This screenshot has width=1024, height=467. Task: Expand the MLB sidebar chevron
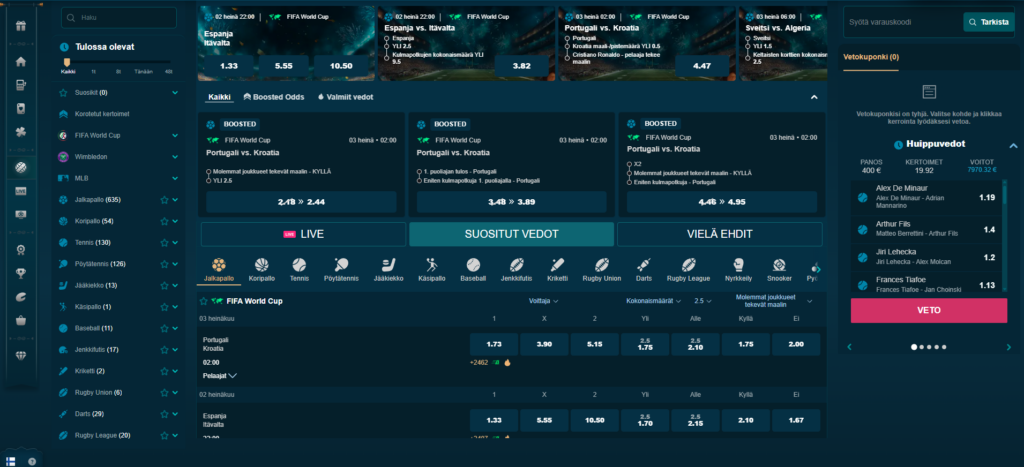click(x=175, y=178)
